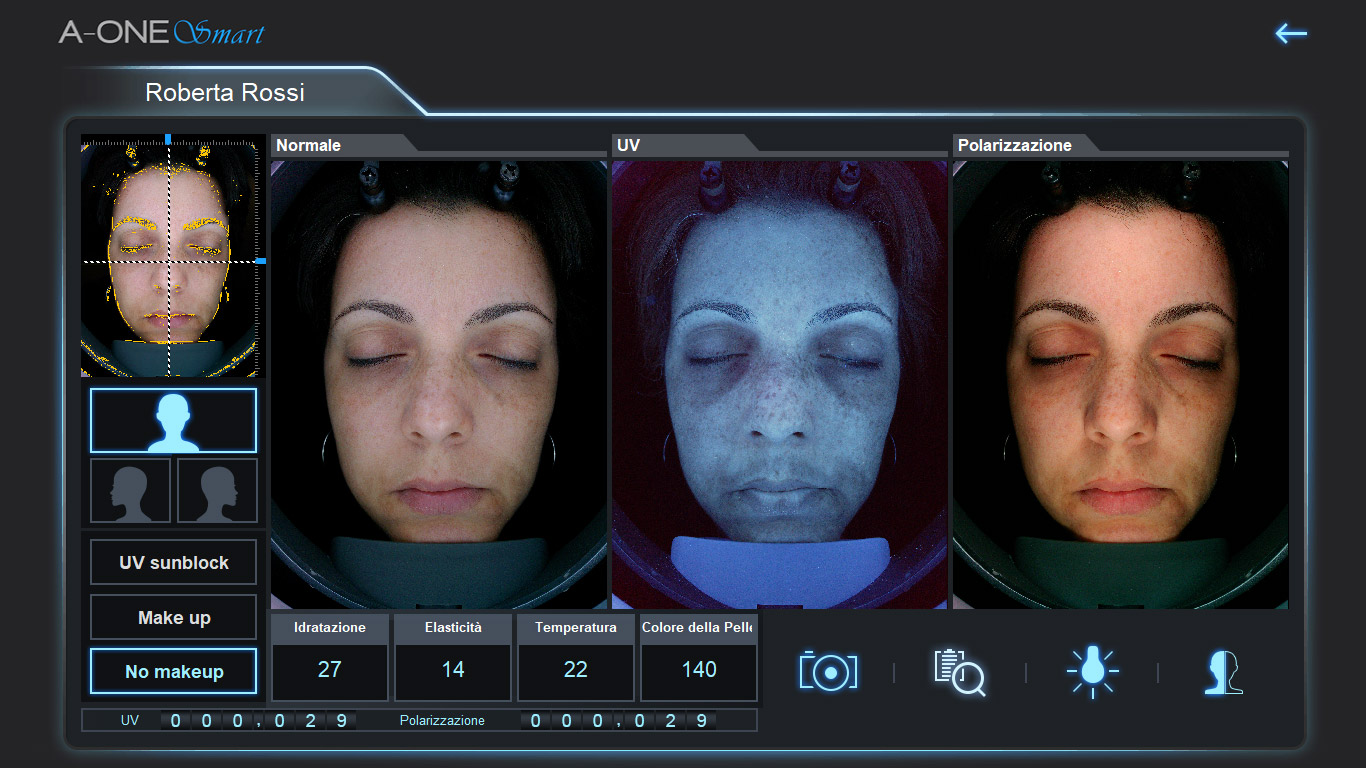Click the Temperatura value field
1366x768 pixels.
click(x=575, y=670)
